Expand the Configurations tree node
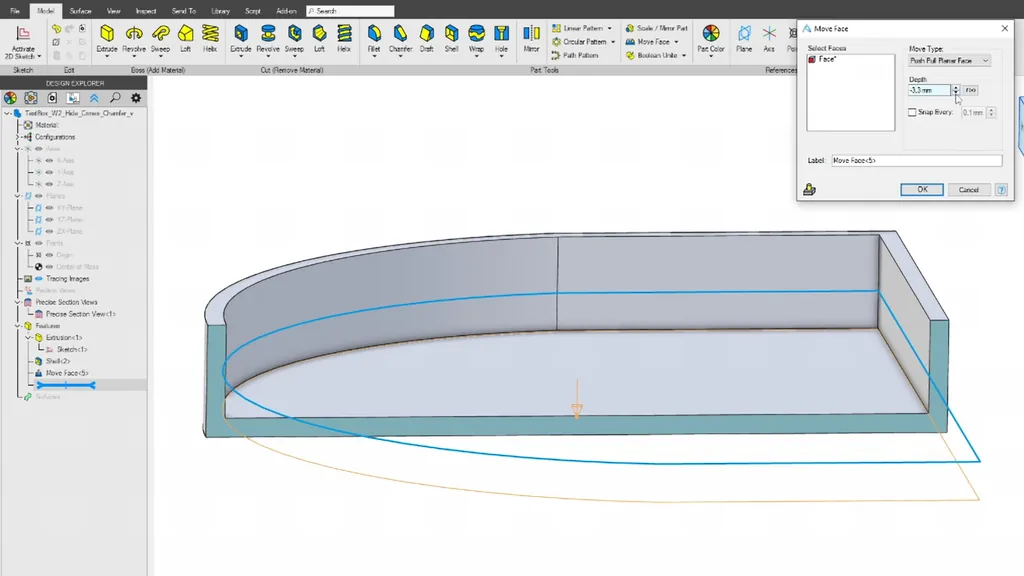Viewport: 1024px width, 576px height. point(18,137)
